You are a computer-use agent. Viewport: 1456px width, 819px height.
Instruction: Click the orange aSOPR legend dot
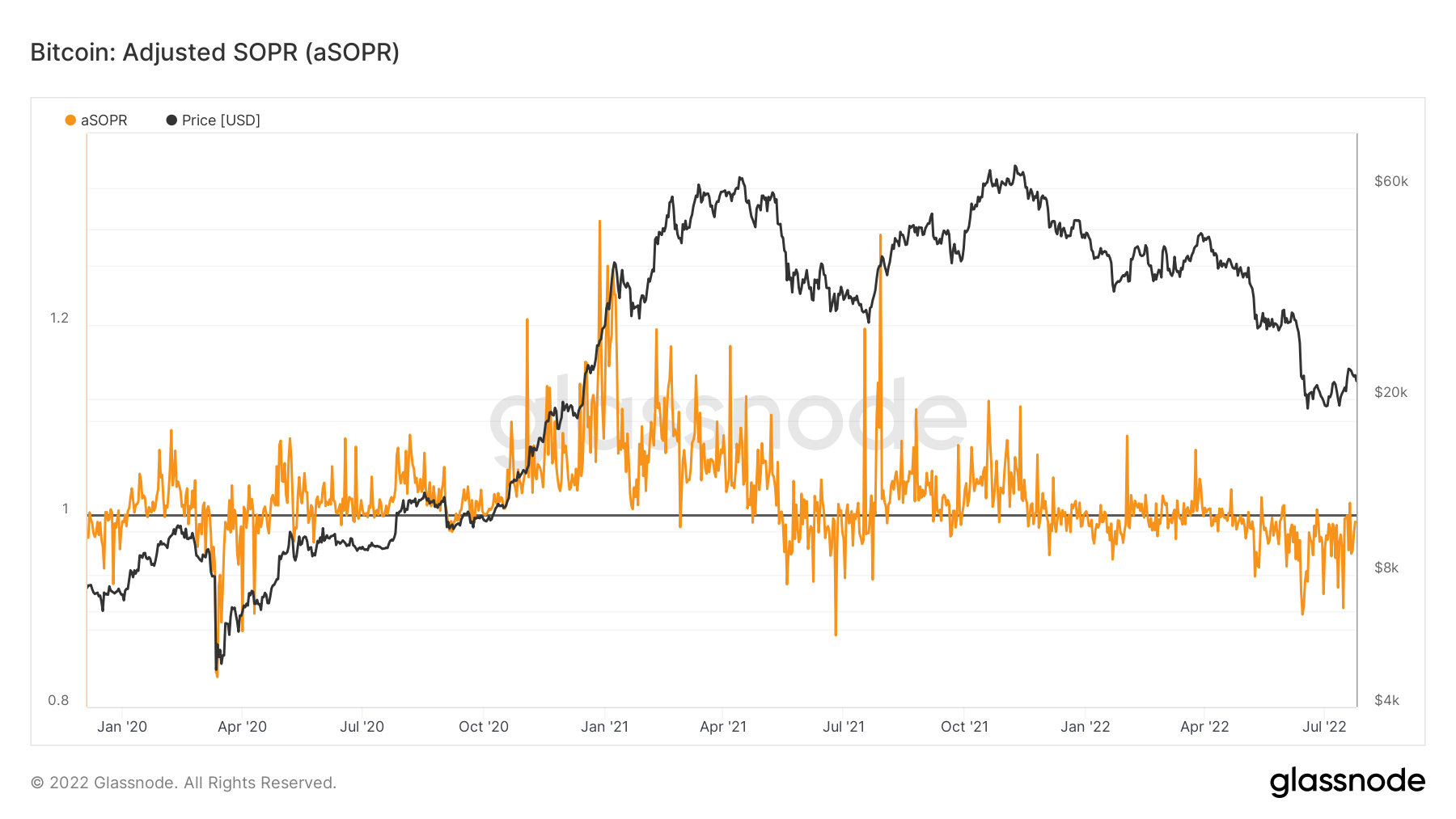(x=70, y=120)
